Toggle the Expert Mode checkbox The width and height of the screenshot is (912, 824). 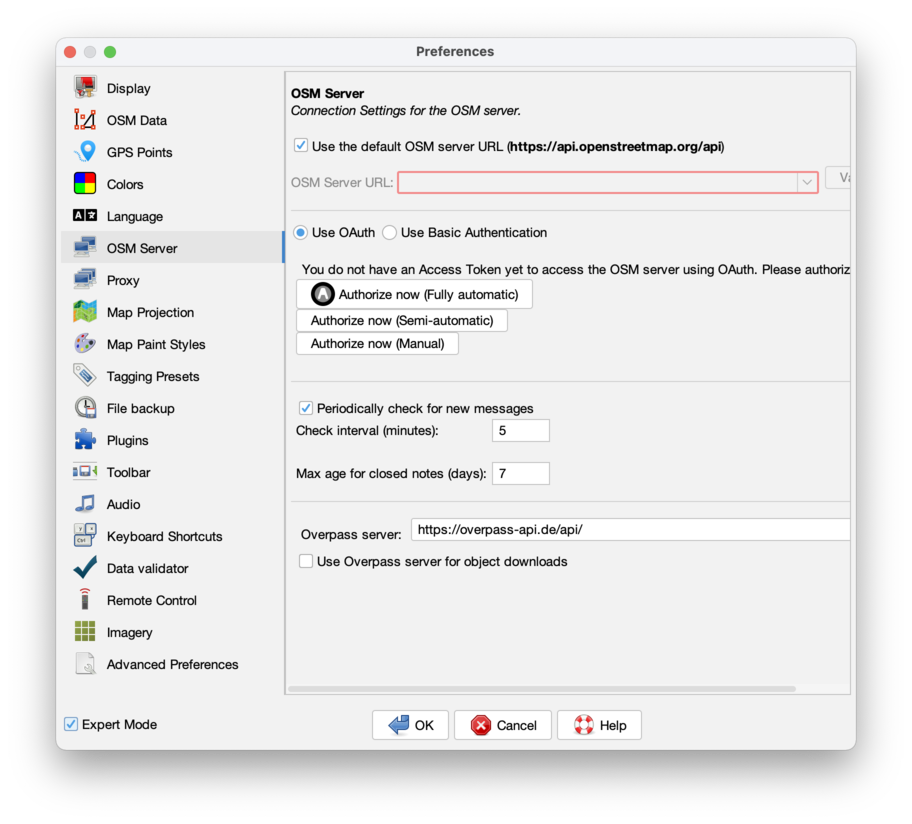[71, 724]
